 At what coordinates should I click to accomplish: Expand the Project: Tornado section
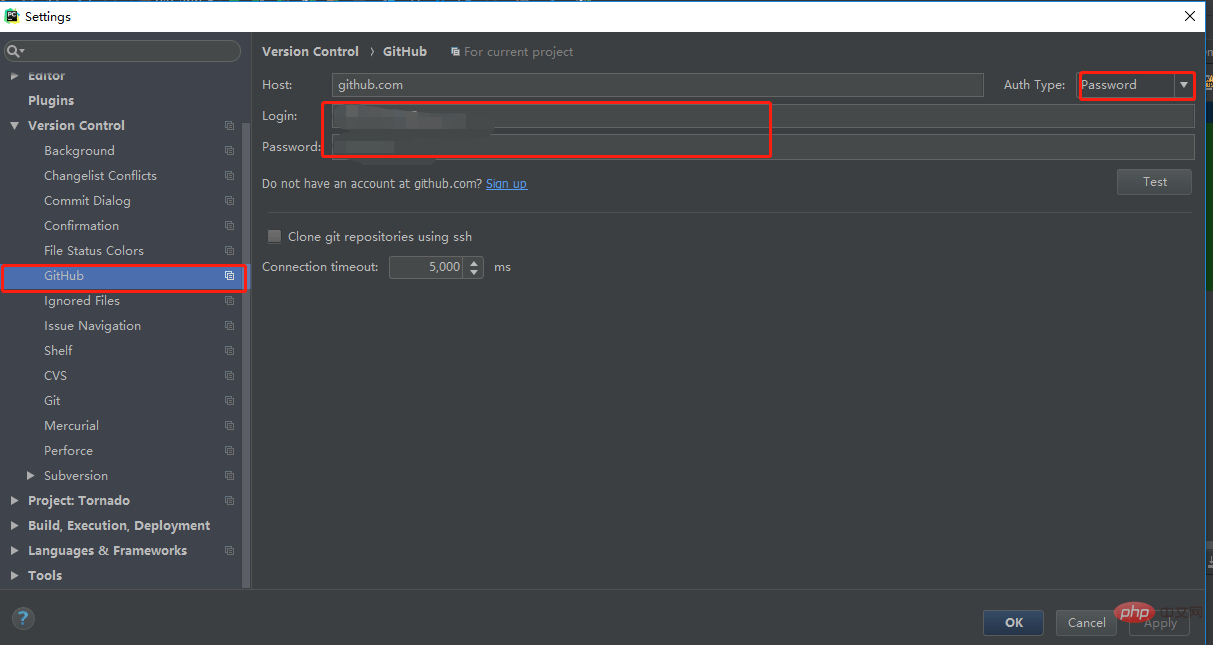pos(14,501)
